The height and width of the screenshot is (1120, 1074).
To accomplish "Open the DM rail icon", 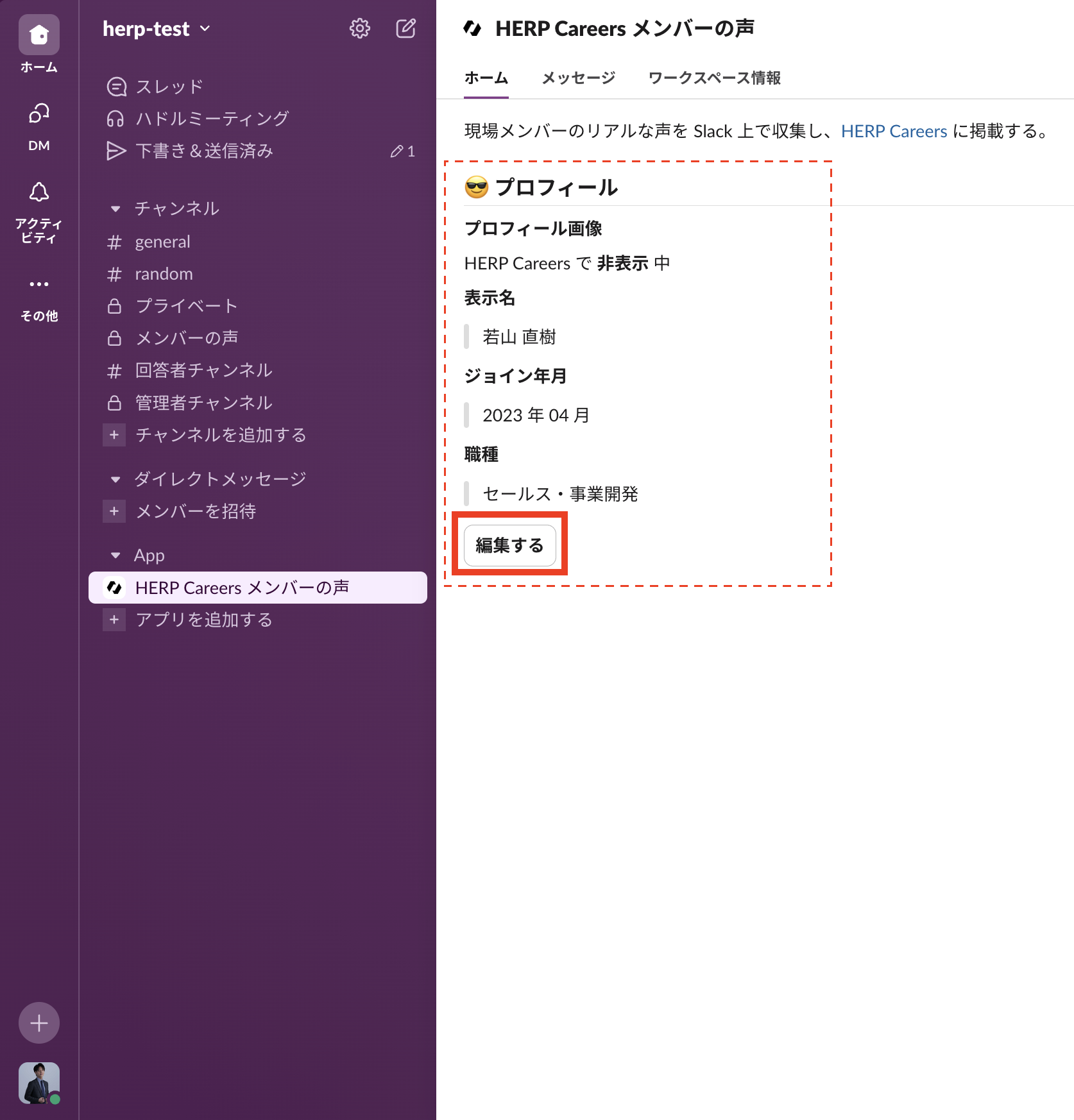I will (x=39, y=114).
